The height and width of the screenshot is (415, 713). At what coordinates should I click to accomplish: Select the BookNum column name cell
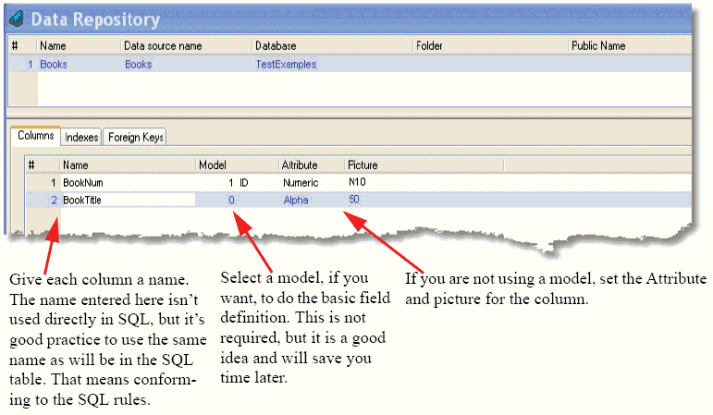point(83,183)
